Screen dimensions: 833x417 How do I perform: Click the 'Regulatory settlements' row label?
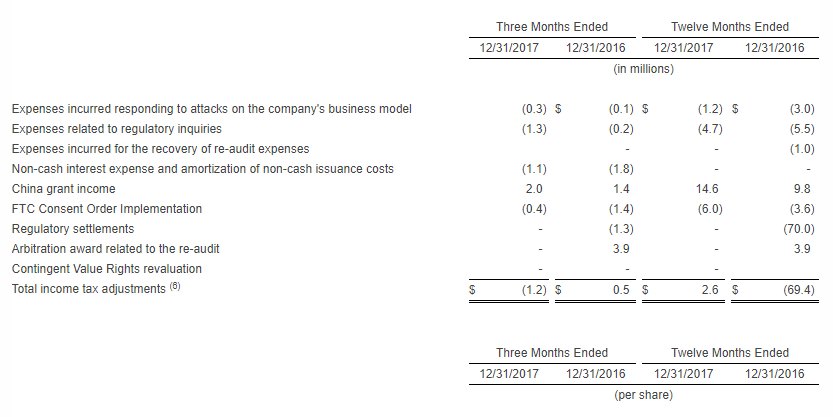pyautogui.click(x=73, y=229)
